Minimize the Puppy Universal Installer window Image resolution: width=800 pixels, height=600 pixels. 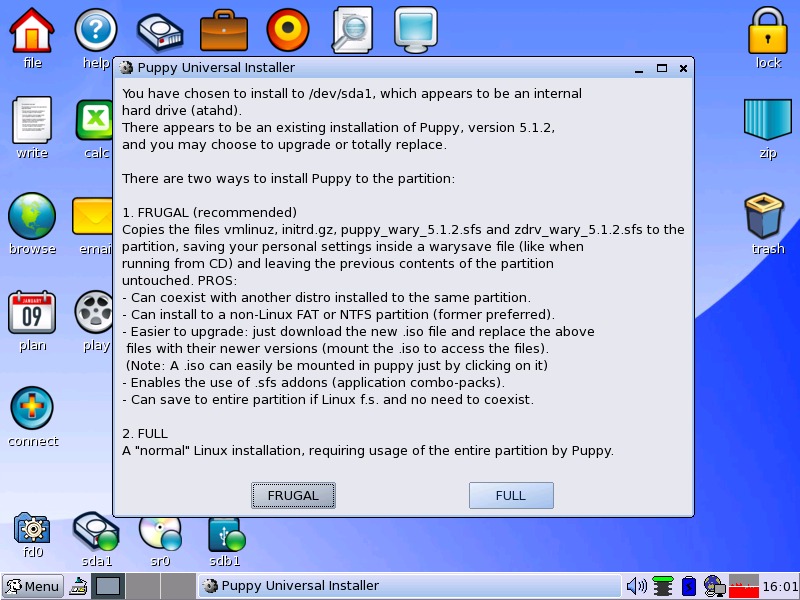pos(639,68)
